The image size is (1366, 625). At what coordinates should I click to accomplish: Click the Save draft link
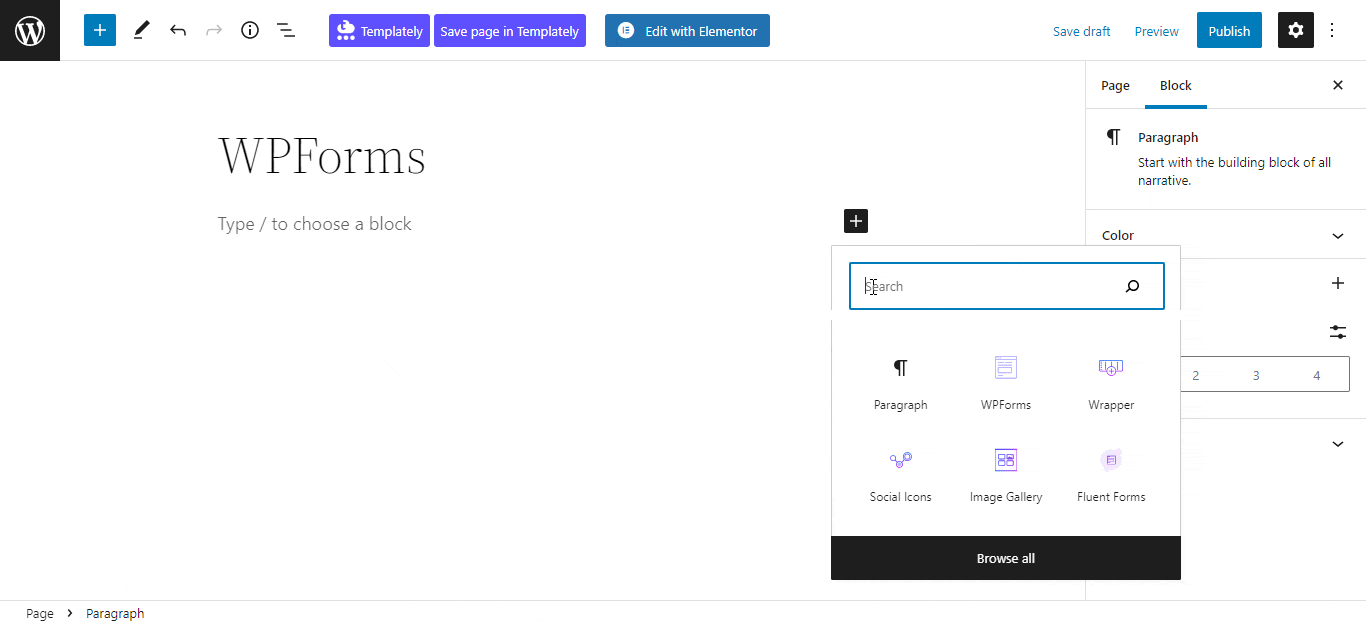pyautogui.click(x=1082, y=31)
